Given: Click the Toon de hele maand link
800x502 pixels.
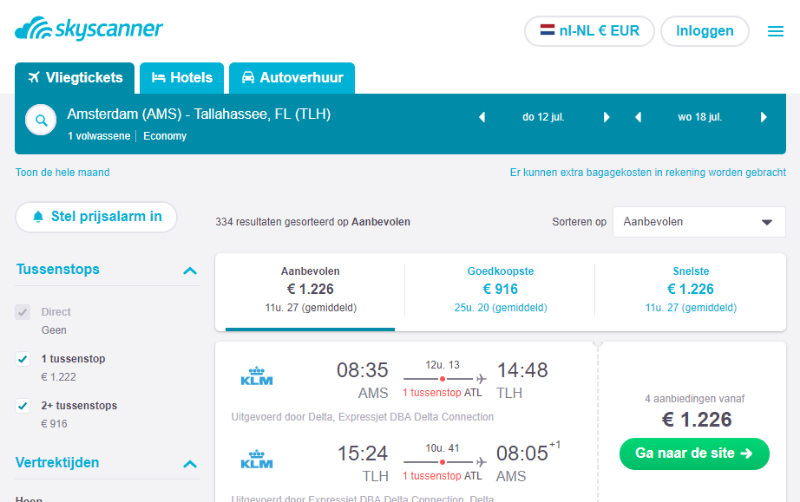Looking at the screenshot, I should click(62, 172).
